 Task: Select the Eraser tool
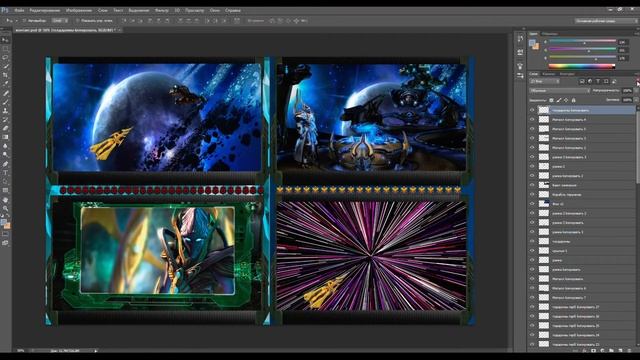(5, 128)
